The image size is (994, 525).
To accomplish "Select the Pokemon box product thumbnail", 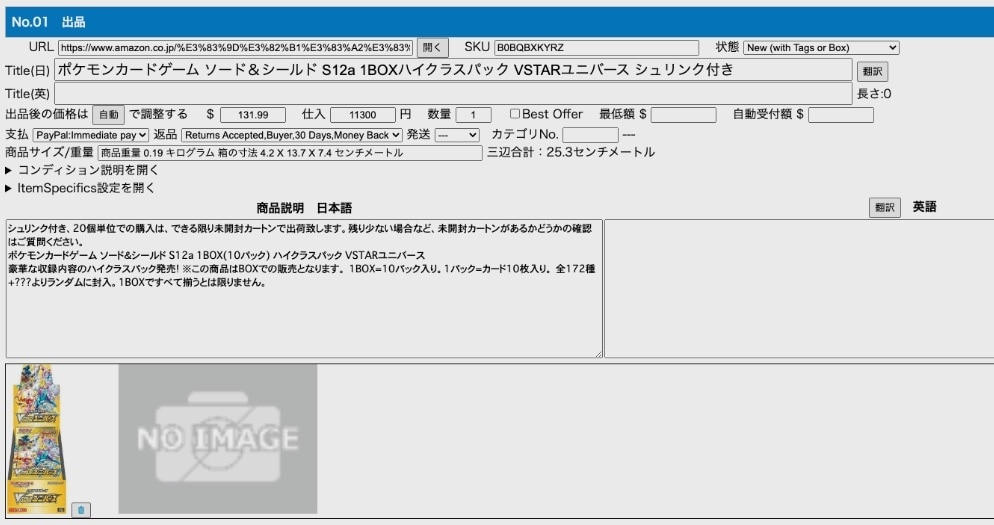I will (x=37, y=439).
